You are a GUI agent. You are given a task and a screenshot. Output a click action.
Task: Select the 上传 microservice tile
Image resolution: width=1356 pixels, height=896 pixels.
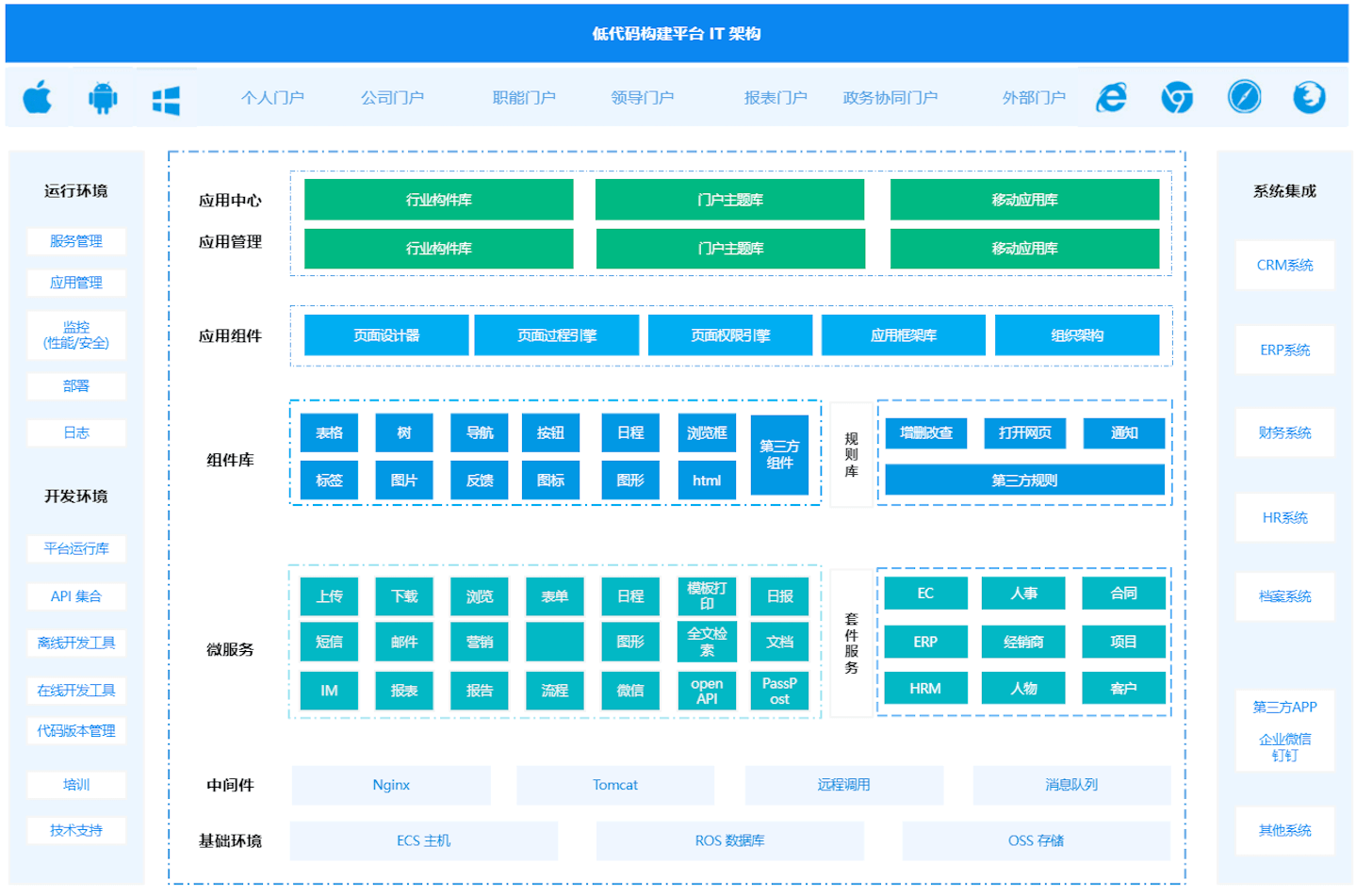click(x=329, y=596)
